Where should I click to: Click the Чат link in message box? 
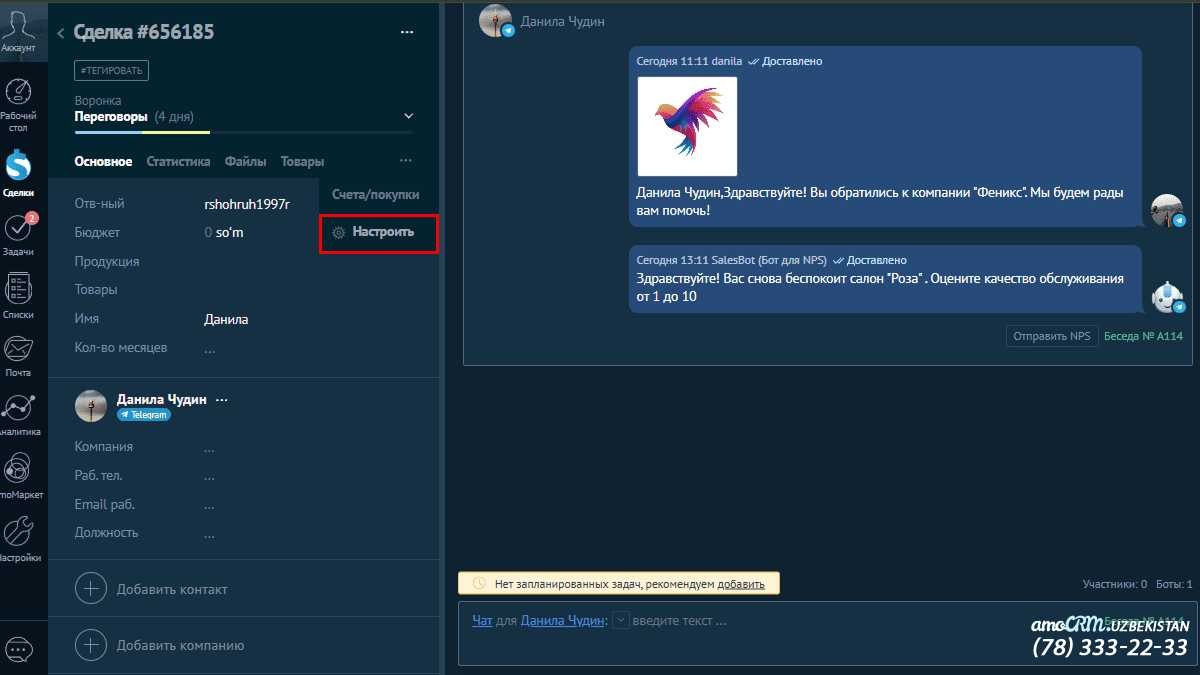click(482, 621)
